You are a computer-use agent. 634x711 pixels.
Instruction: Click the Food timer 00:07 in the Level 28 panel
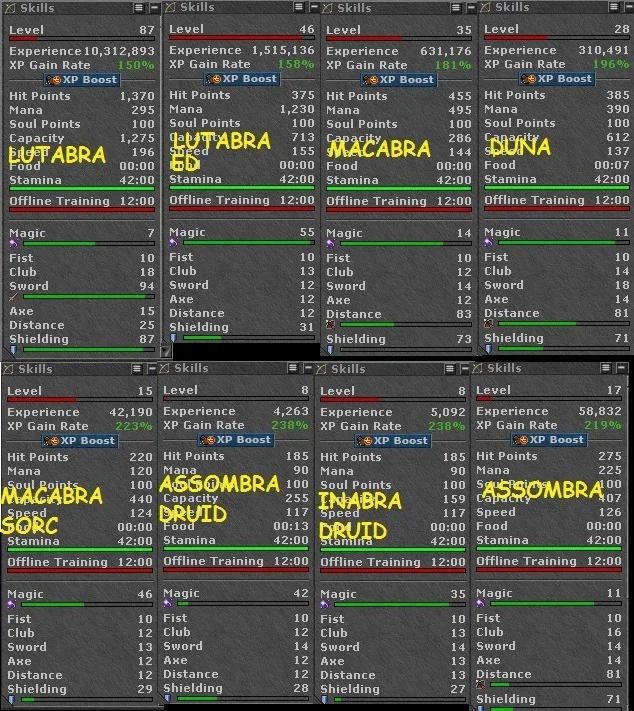coord(612,165)
